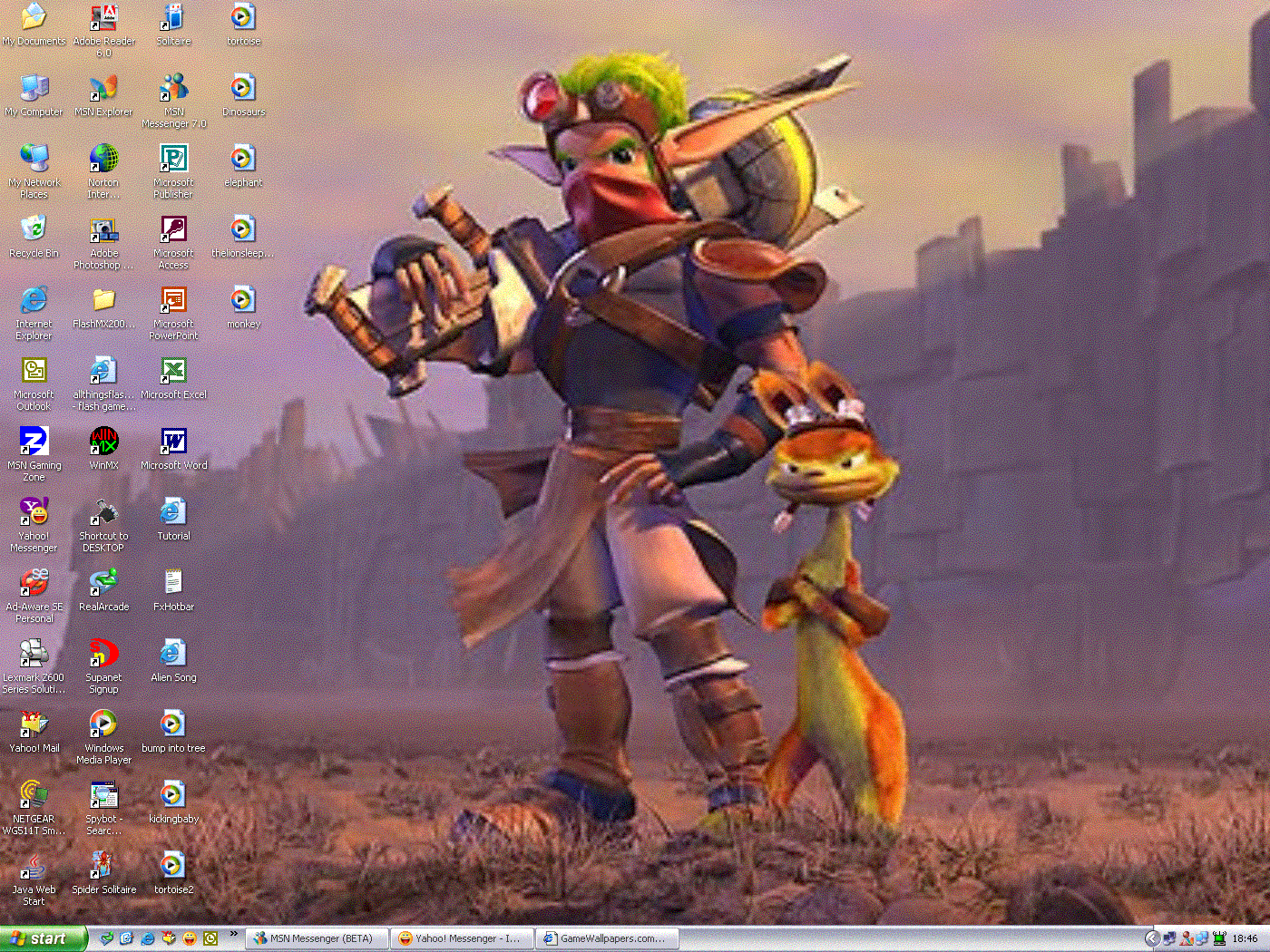Select the Alien Song file

click(x=173, y=661)
